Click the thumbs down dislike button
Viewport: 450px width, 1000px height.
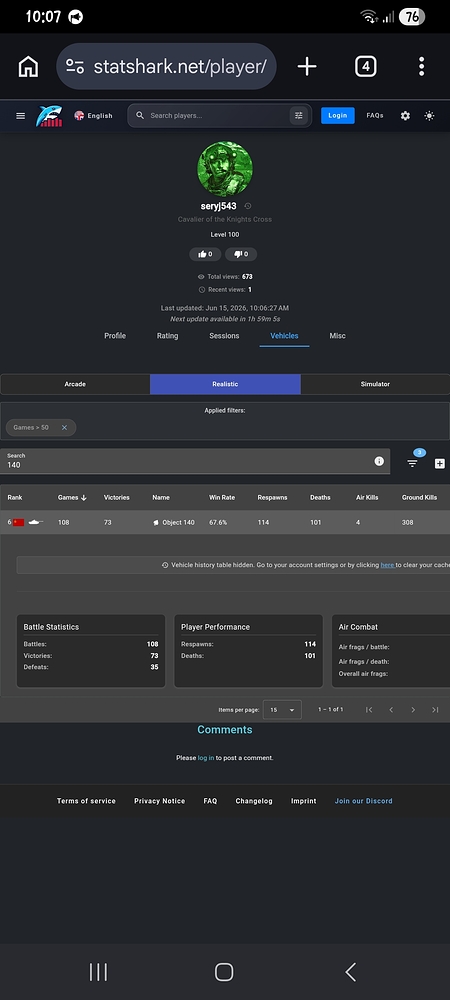(x=241, y=254)
